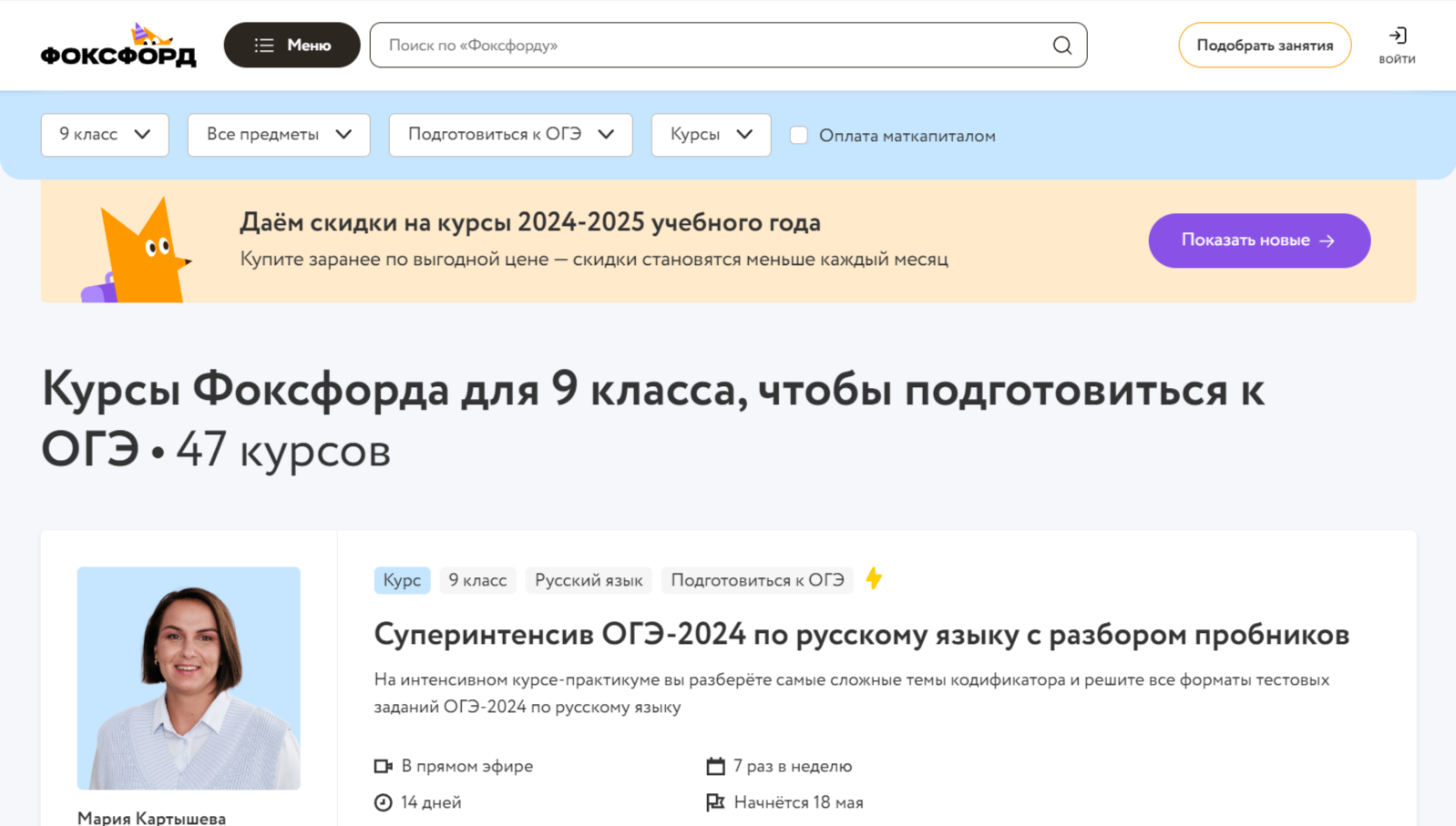Click the 7 раз в неделю text
This screenshot has height=826, width=1456.
[793, 767]
